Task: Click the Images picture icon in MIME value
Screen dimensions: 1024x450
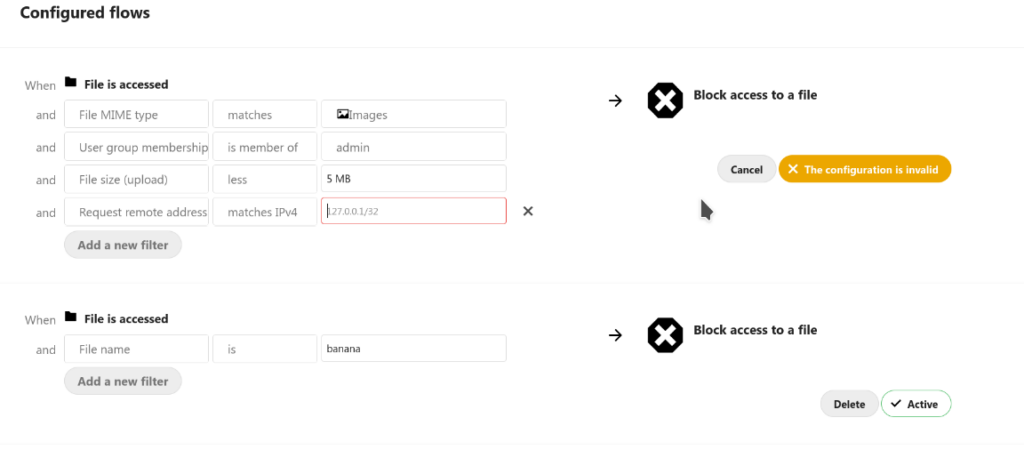Action: coord(342,114)
